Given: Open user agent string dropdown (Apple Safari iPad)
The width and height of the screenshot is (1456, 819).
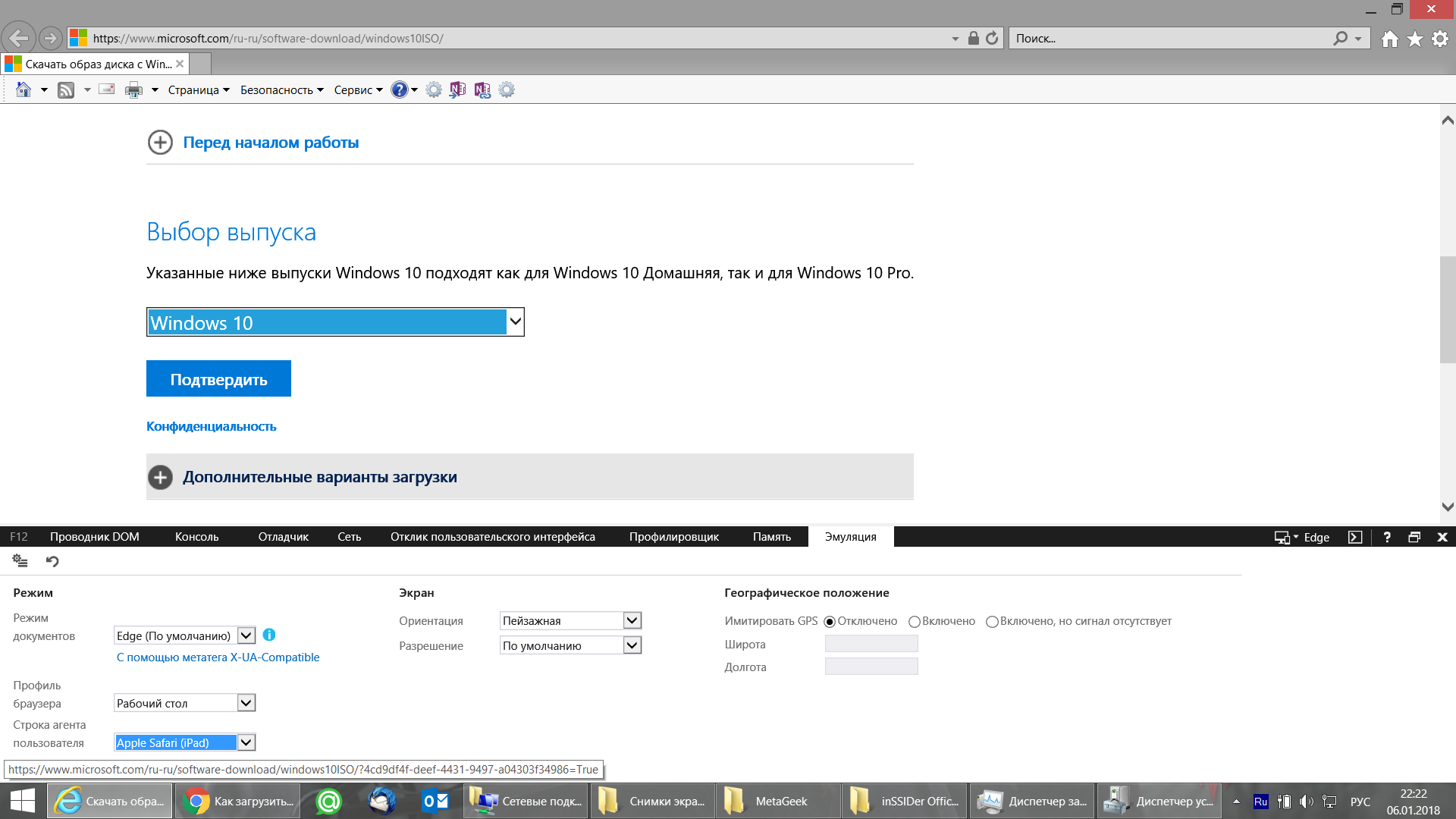Looking at the screenshot, I should [246, 742].
